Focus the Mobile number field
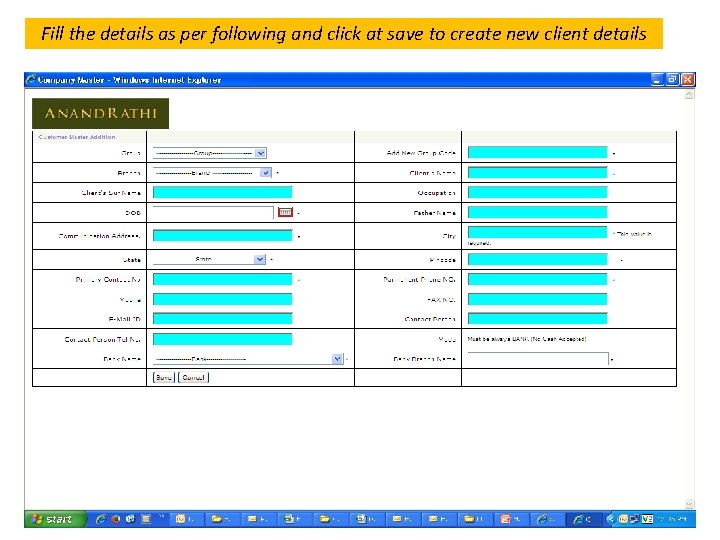Screen dimensions: 720x540 point(222,299)
